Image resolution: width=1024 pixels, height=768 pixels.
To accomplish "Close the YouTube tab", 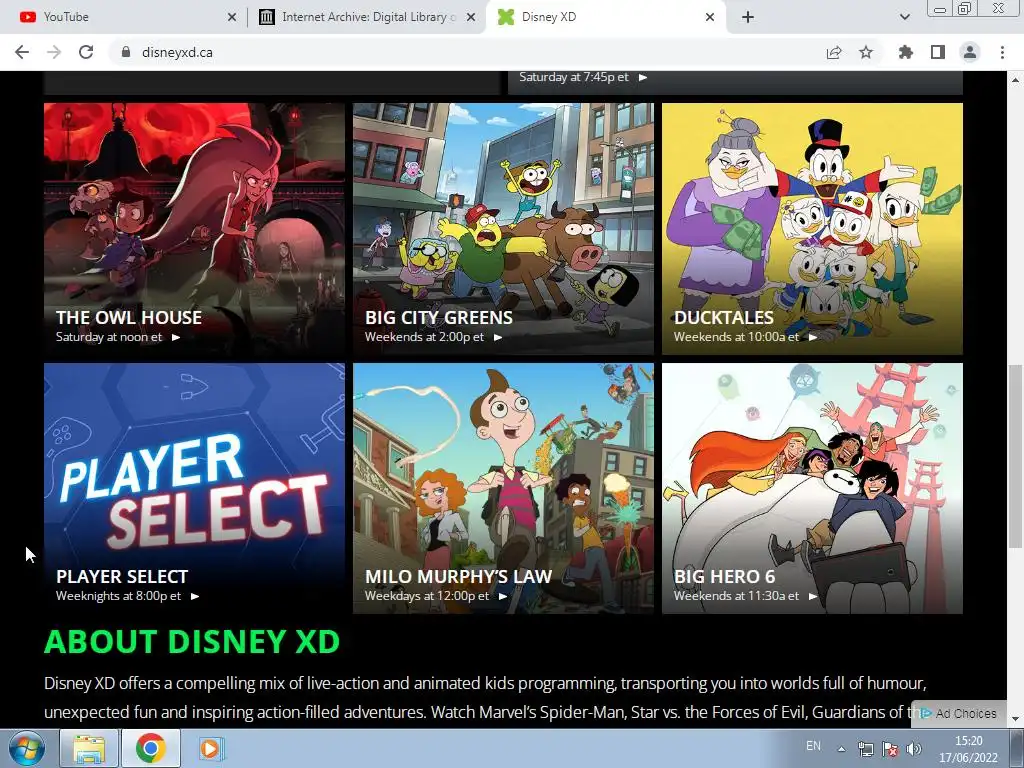I will (x=232, y=17).
